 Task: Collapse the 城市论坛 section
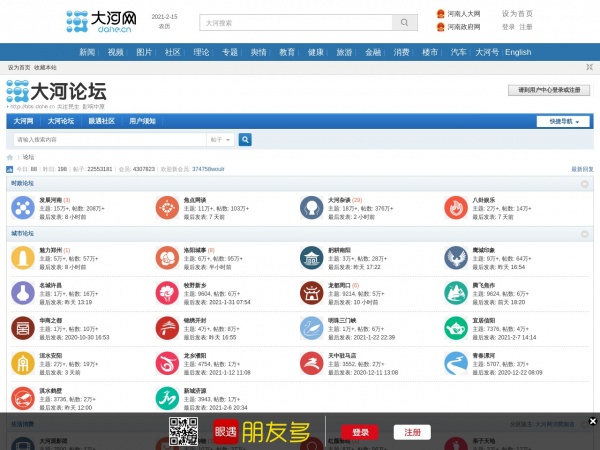(x=585, y=233)
